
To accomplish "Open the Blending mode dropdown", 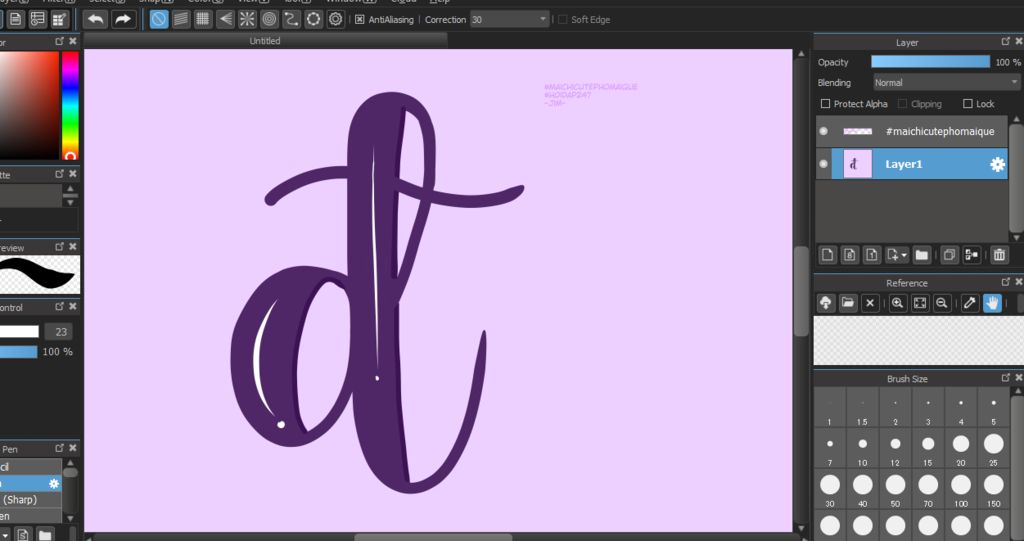I will pos(946,83).
